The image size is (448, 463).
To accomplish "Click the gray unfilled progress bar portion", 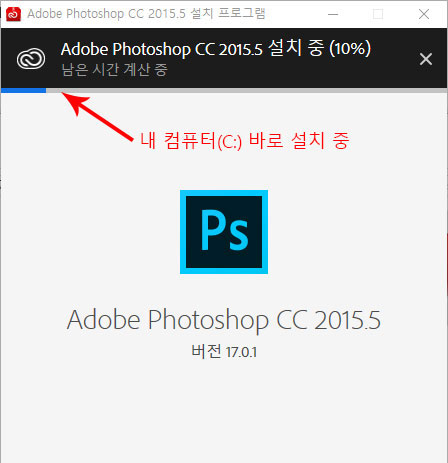I will tap(246, 90).
